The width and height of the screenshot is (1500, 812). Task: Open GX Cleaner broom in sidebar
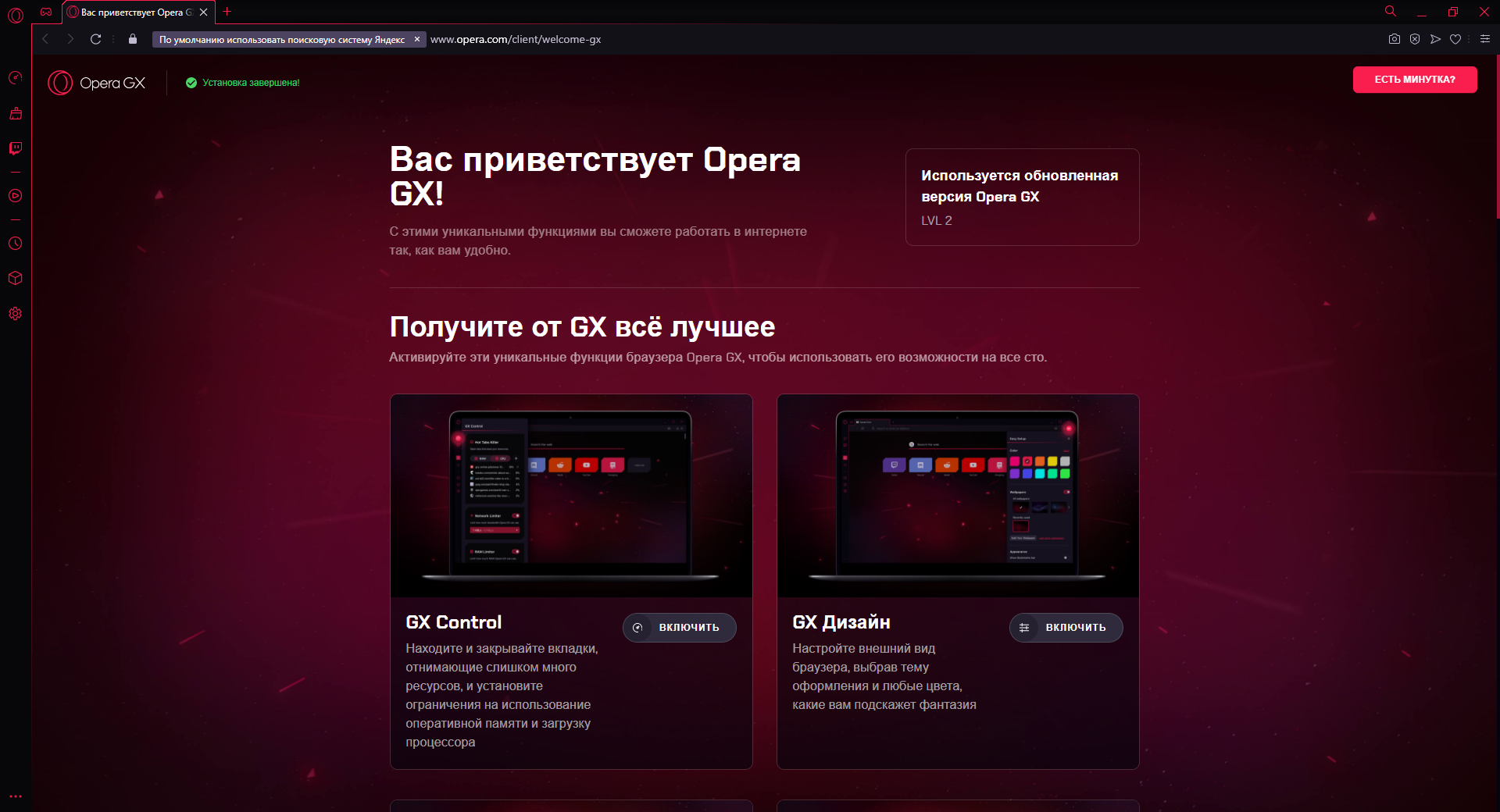tap(16, 113)
